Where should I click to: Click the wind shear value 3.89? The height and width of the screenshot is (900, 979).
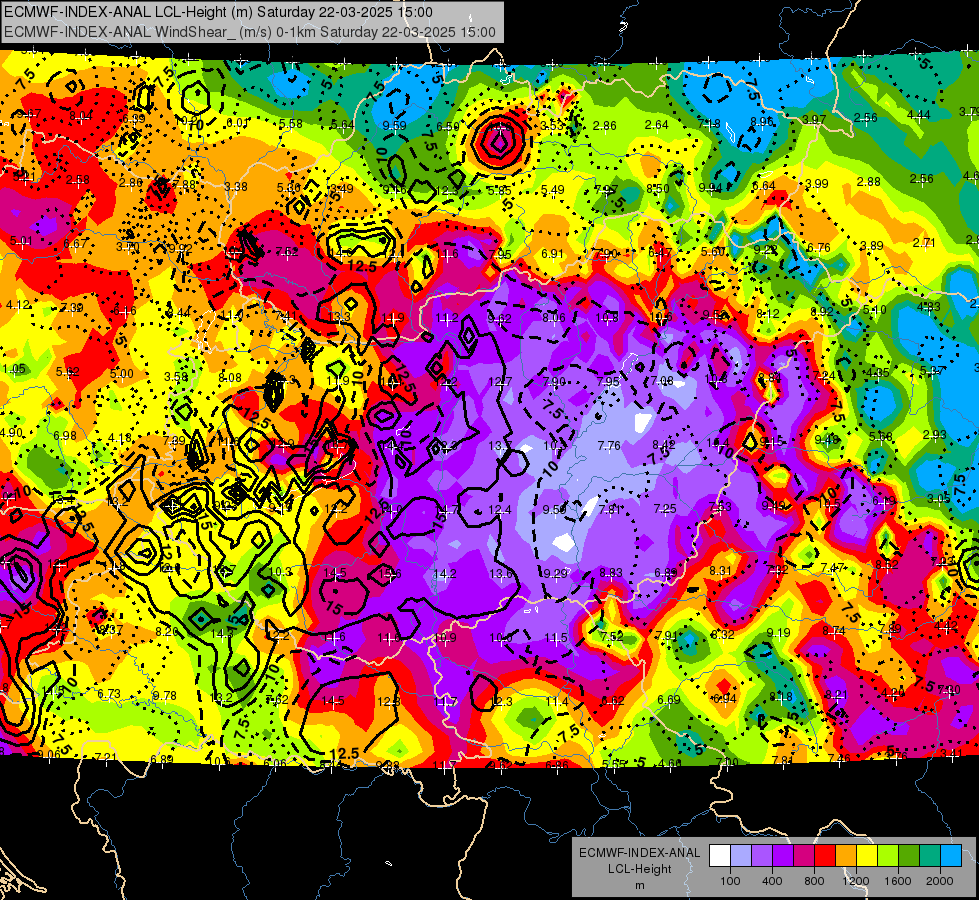click(x=872, y=245)
